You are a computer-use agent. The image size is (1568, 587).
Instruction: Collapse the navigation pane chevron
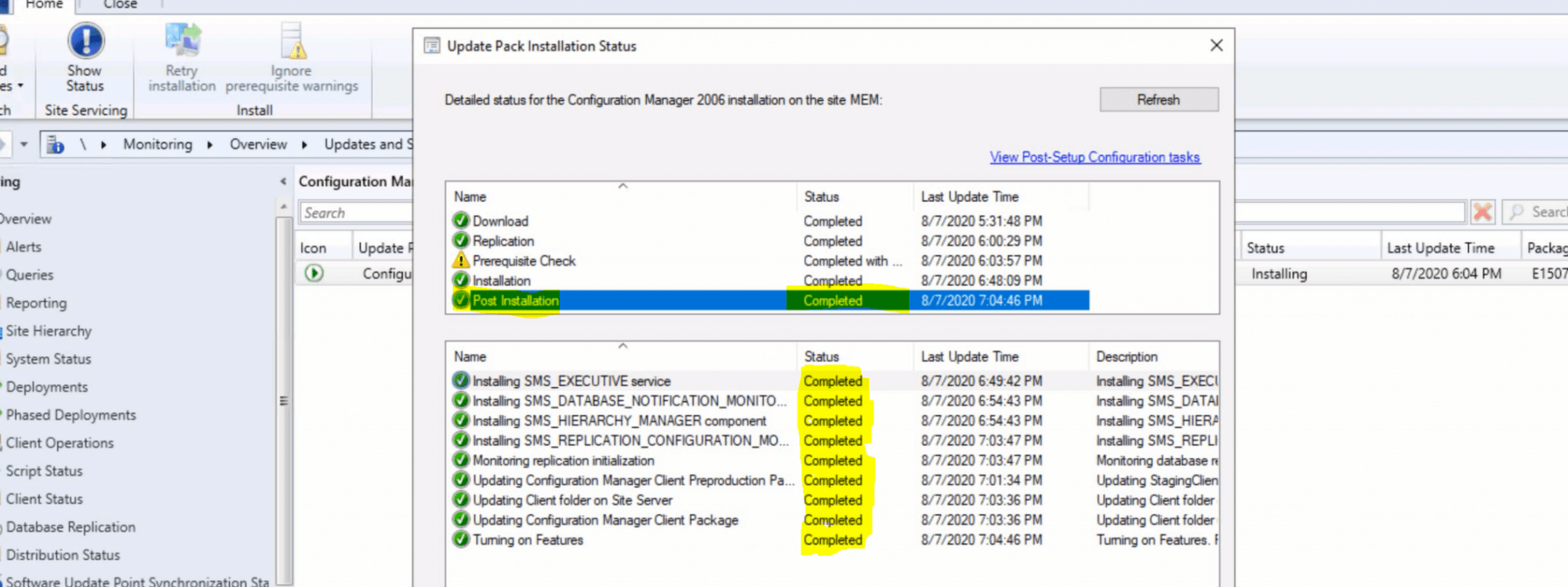283,181
